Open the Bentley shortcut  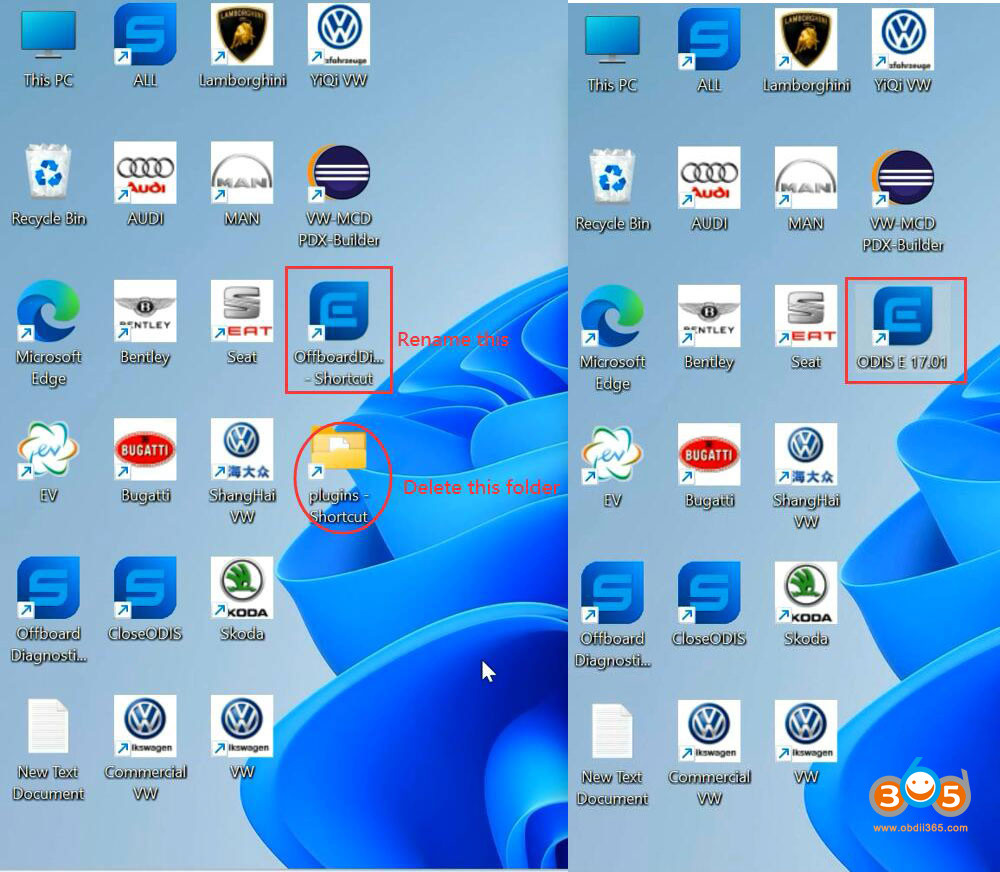(145, 310)
